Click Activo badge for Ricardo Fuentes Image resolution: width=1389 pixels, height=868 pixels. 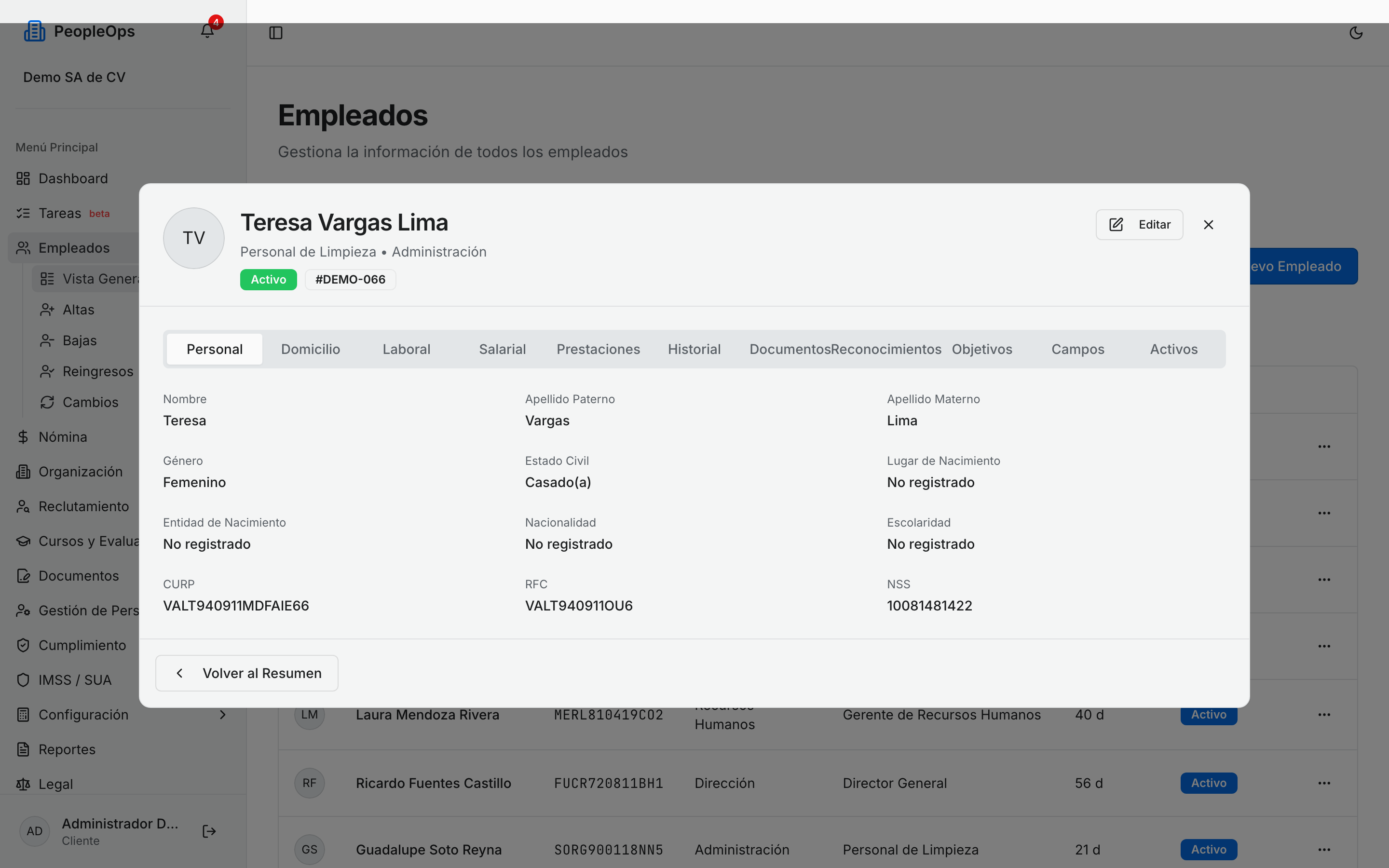1209,783
